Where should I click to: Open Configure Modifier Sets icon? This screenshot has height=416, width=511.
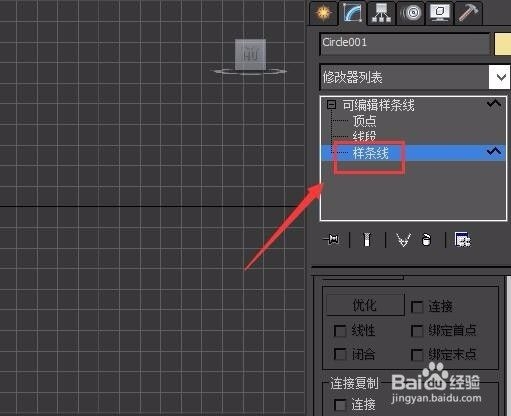(463, 239)
